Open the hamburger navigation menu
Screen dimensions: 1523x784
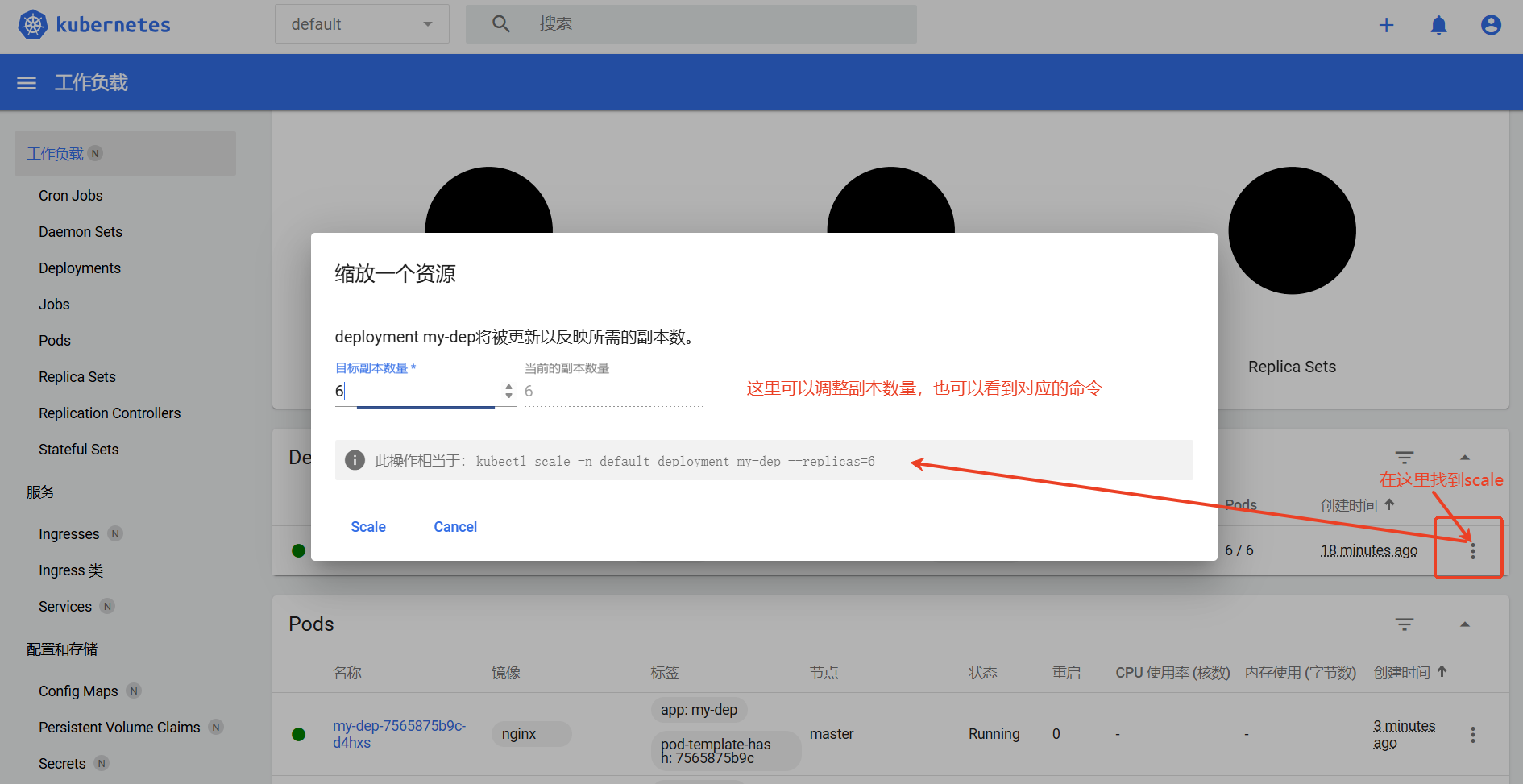27,83
